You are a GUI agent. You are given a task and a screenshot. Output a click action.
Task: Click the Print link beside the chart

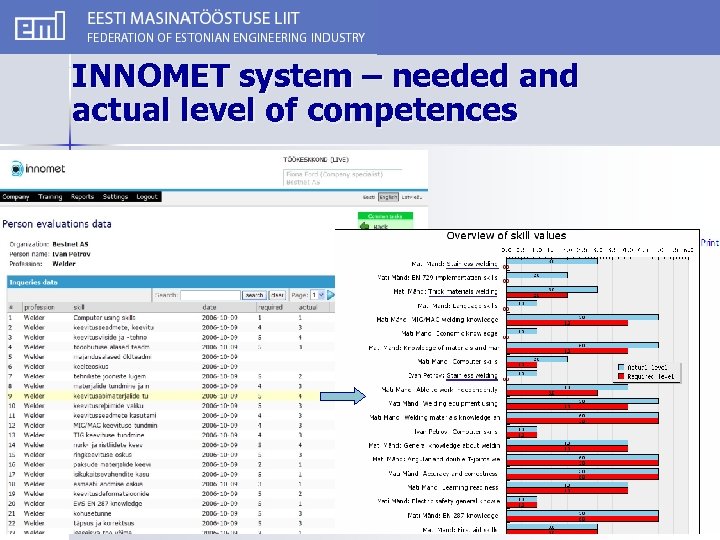[x=709, y=242]
